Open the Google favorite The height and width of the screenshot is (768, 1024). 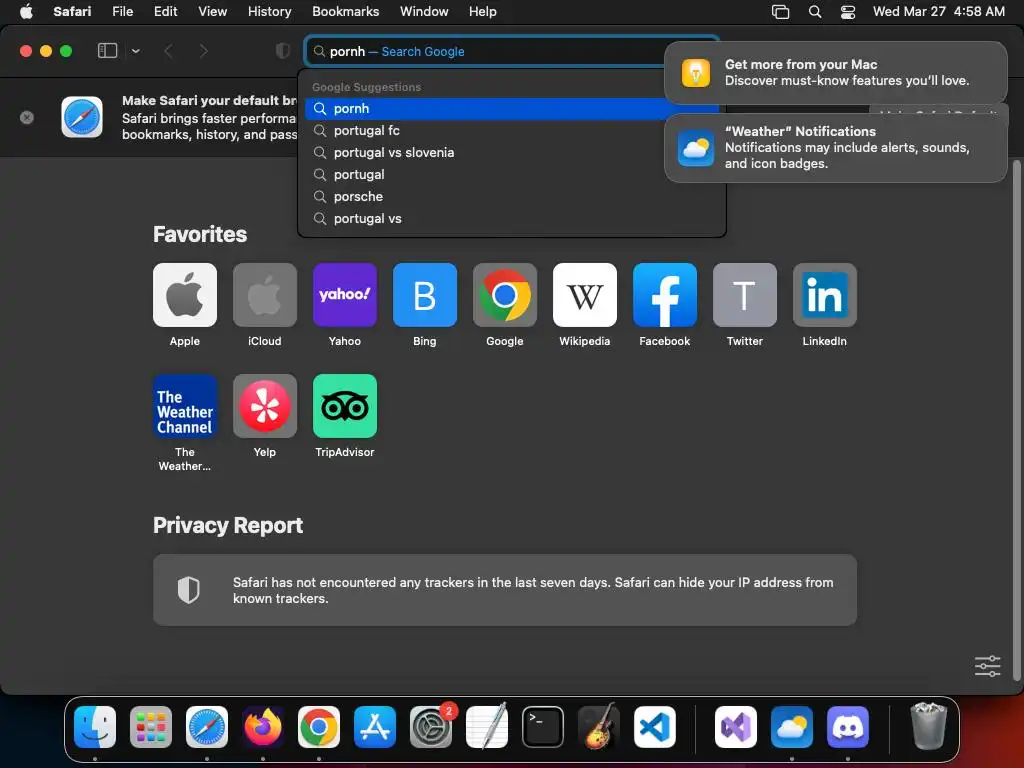pos(505,295)
